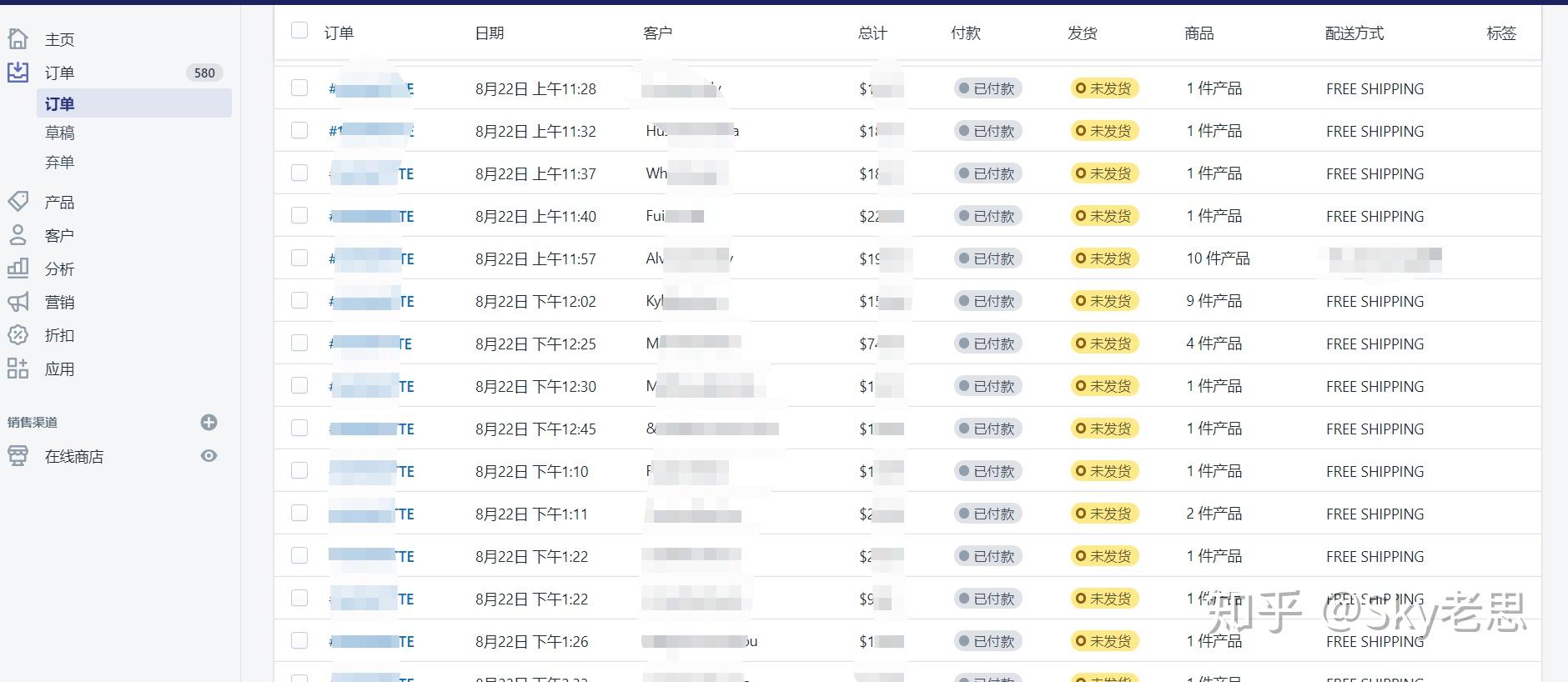Check the order from 上午11:28
Screen dimensions: 1568x682
(x=299, y=88)
